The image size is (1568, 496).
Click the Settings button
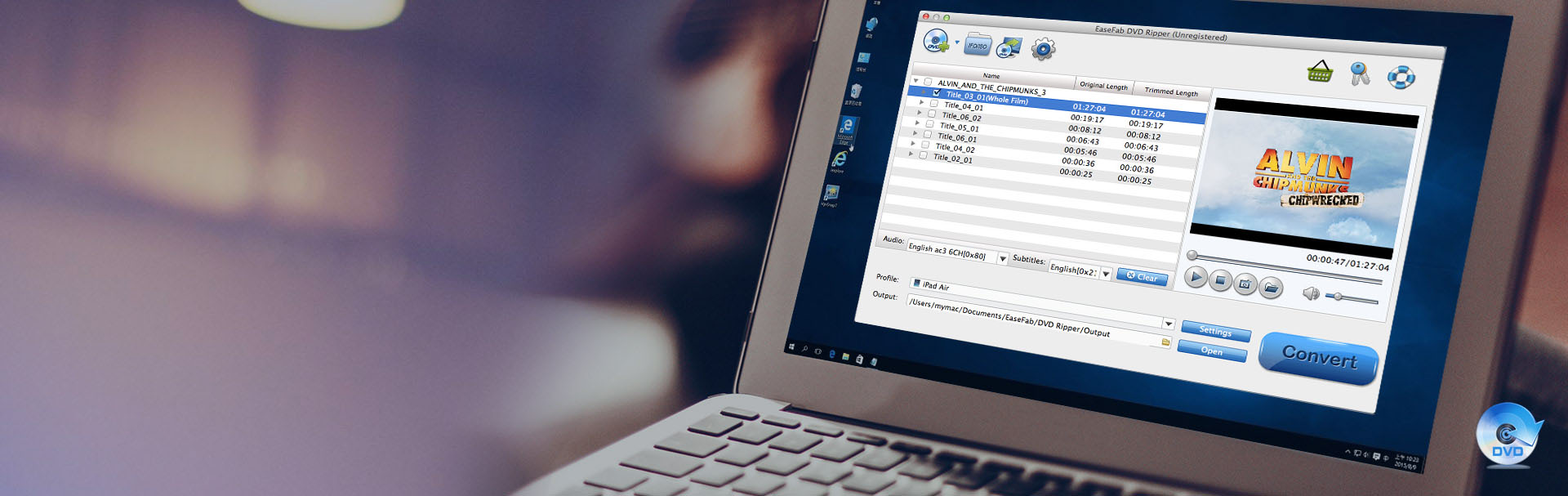tap(1216, 331)
